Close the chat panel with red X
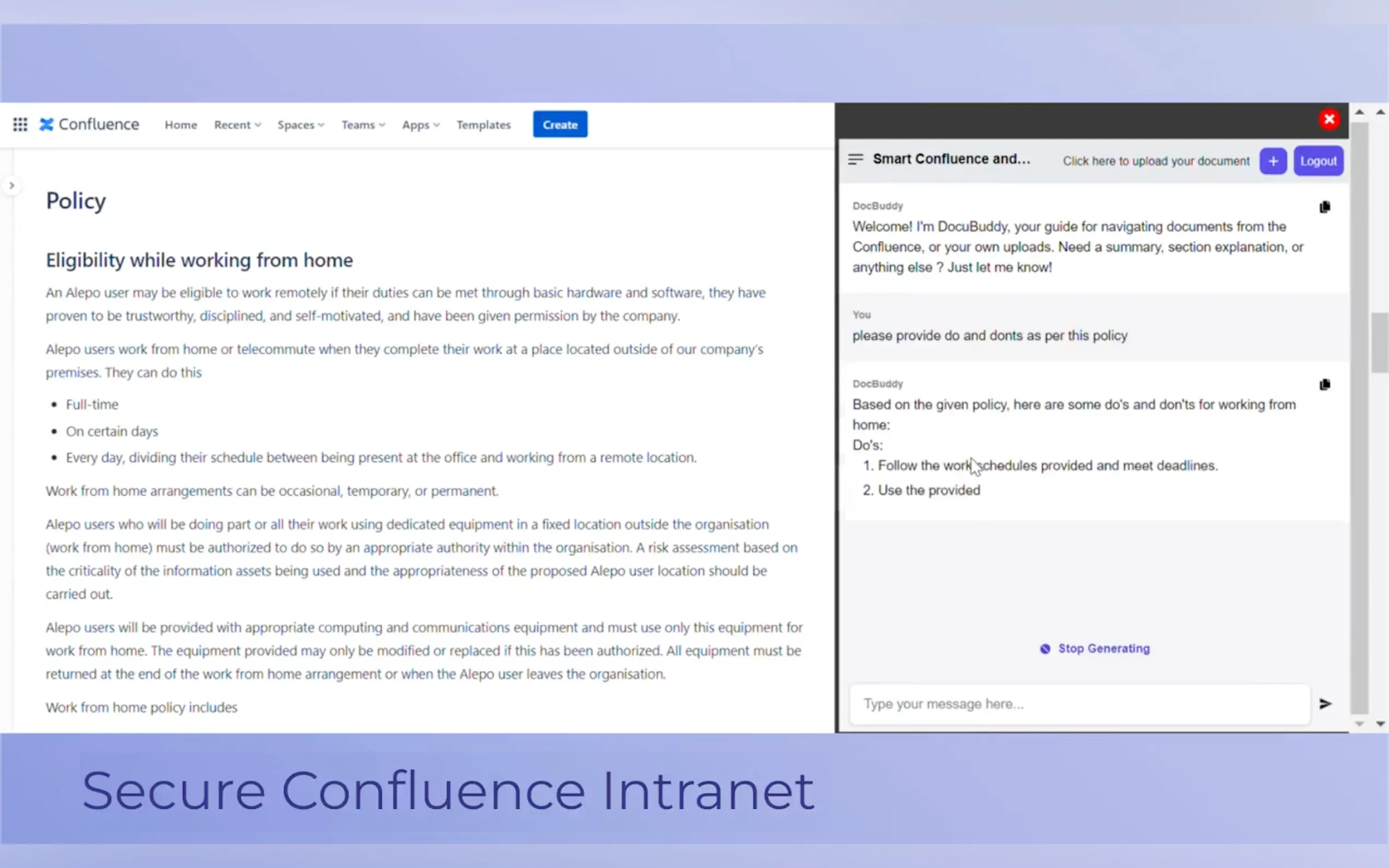This screenshot has width=1389, height=868. click(1328, 119)
